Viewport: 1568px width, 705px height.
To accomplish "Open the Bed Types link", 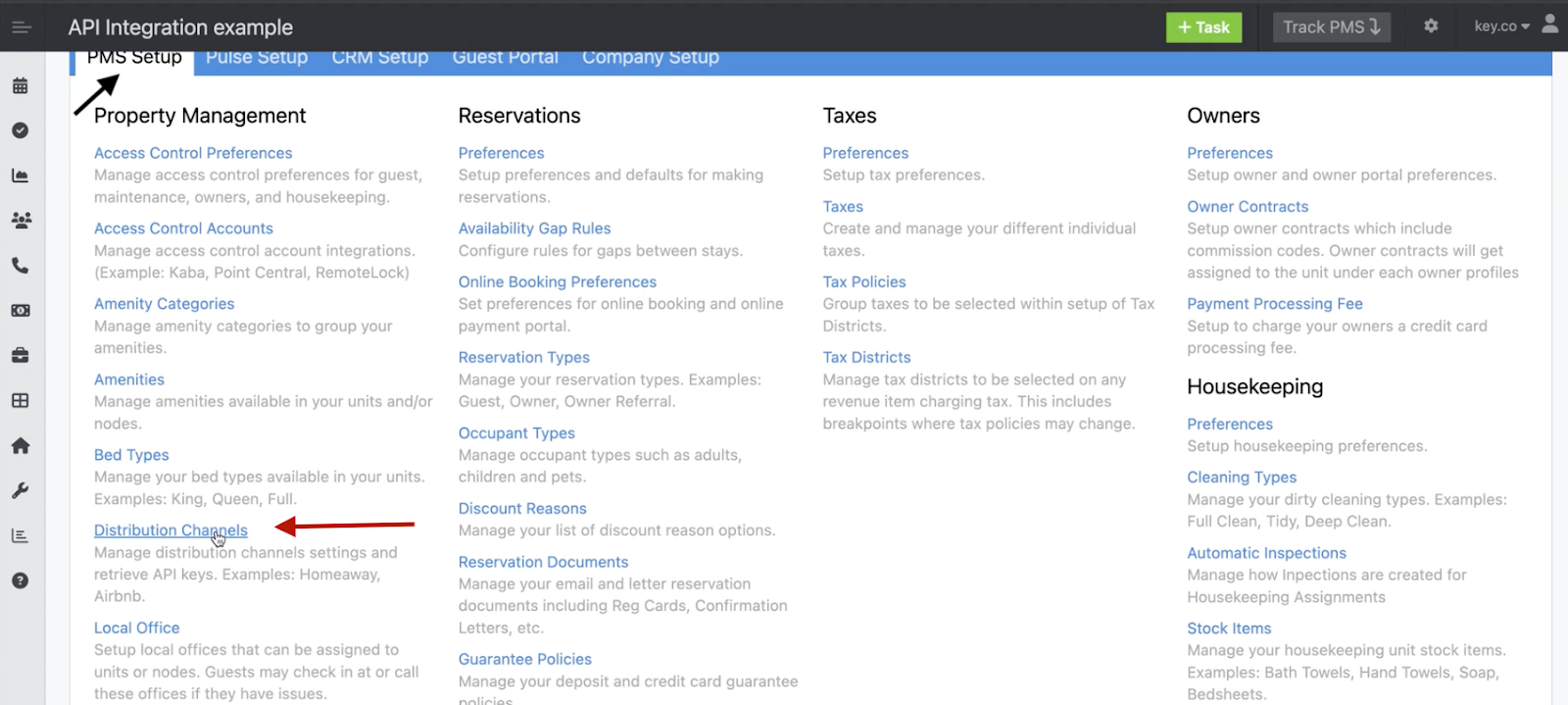I will tap(131, 455).
